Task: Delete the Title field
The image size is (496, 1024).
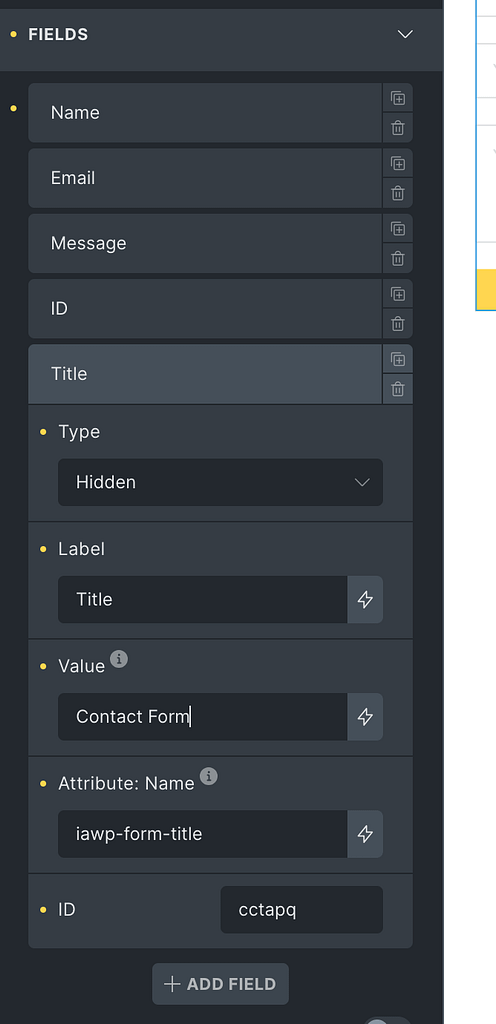Action: (x=397, y=389)
